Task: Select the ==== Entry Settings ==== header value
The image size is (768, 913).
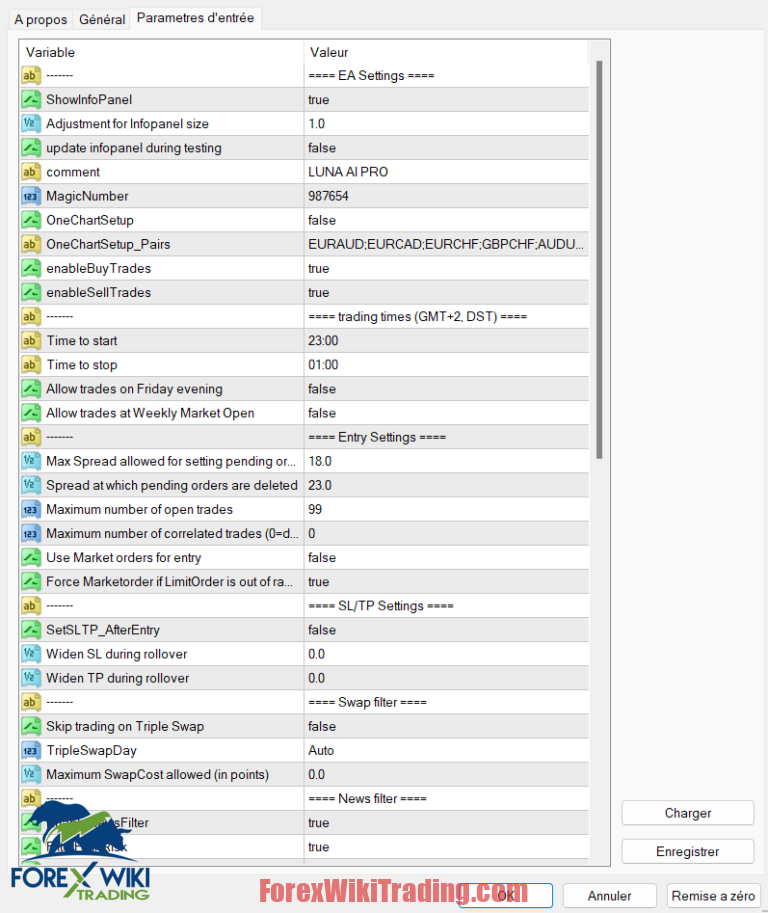Action: tap(447, 437)
